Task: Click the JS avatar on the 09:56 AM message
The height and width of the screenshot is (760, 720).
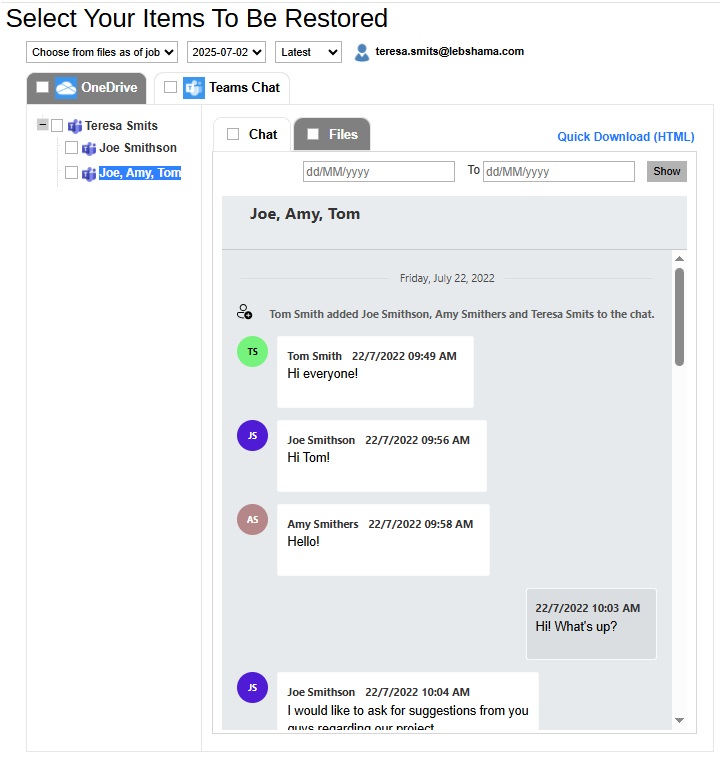Action: click(252, 435)
